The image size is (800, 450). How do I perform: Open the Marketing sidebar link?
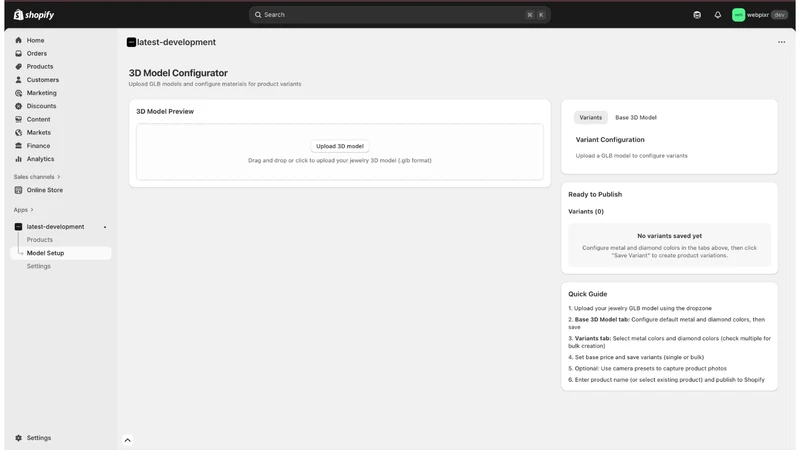point(42,93)
